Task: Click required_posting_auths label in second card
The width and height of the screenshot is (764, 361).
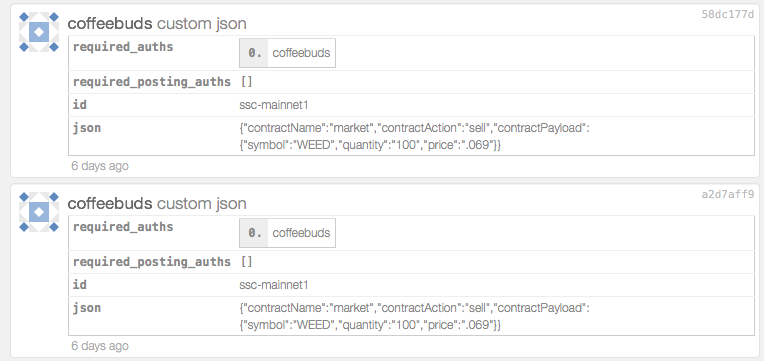Action: click(152, 262)
